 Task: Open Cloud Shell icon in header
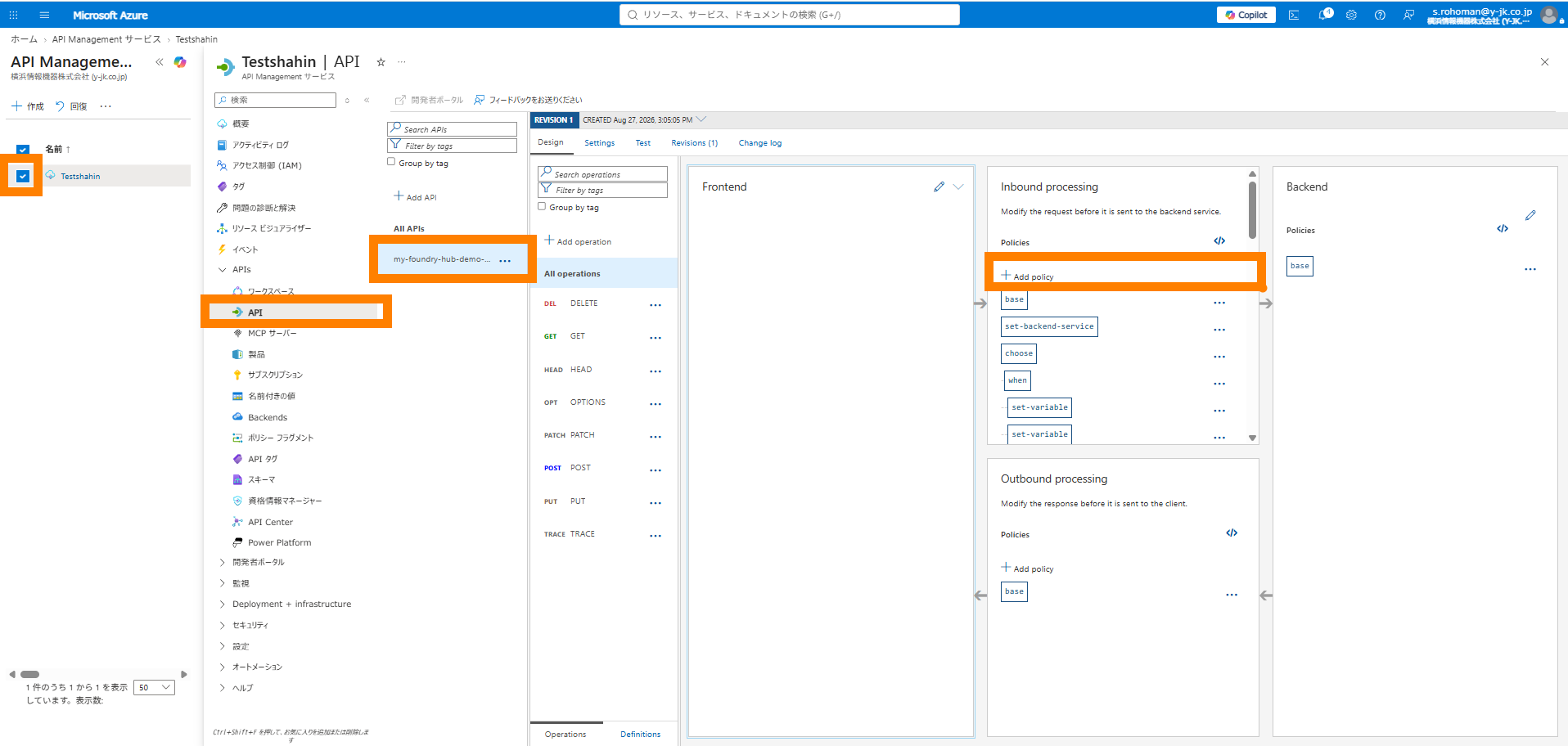[x=1294, y=15]
